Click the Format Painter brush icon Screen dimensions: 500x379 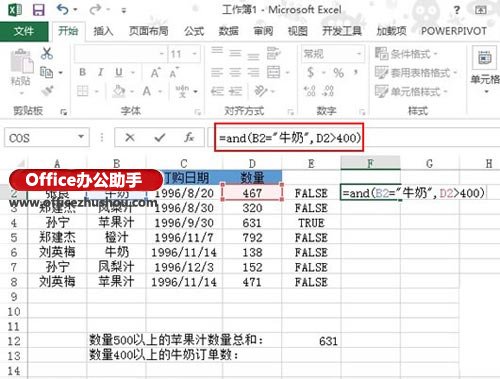point(47,90)
